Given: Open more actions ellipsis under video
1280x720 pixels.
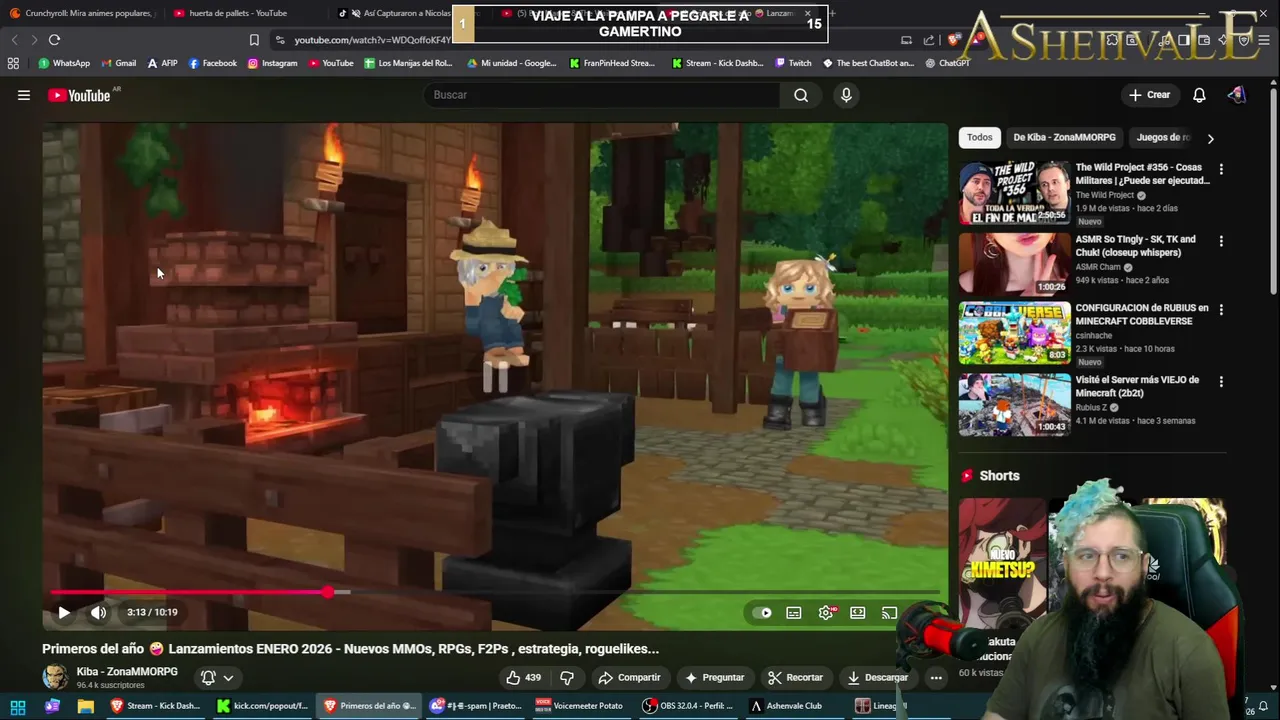Looking at the screenshot, I should point(936,677).
